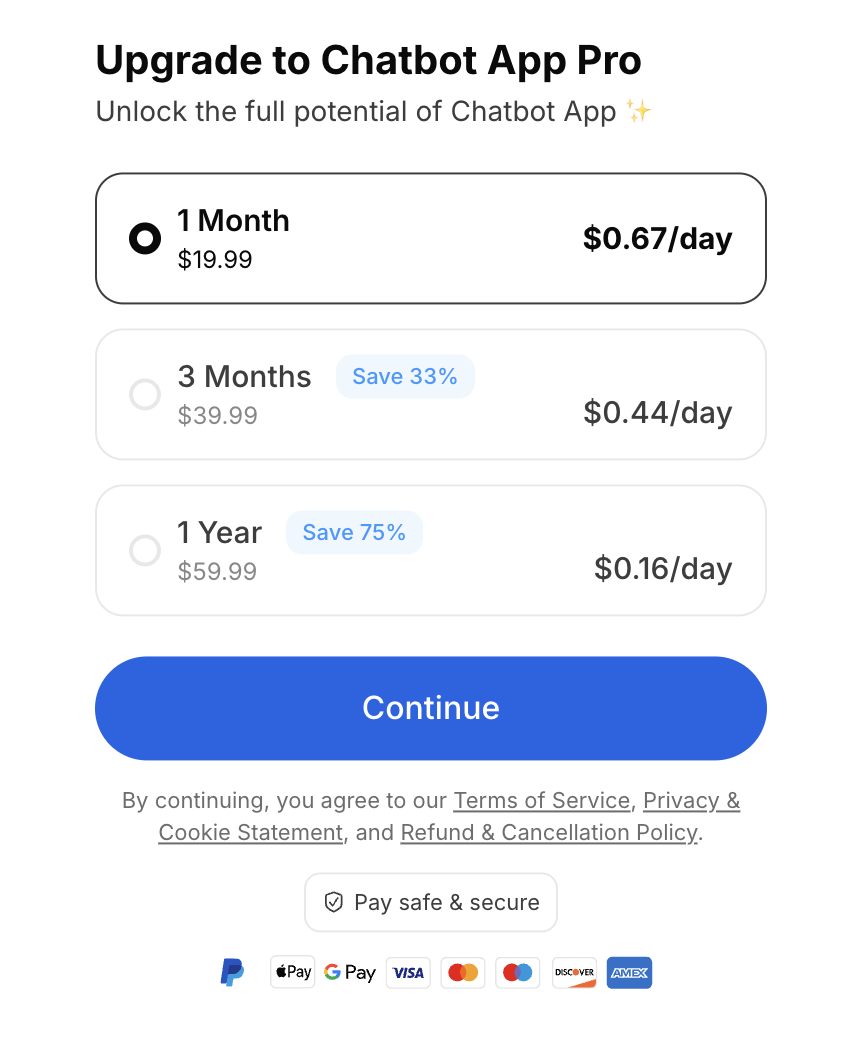The image size is (848, 1042).
Task: Click the Save 75% badge
Action: point(354,533)
